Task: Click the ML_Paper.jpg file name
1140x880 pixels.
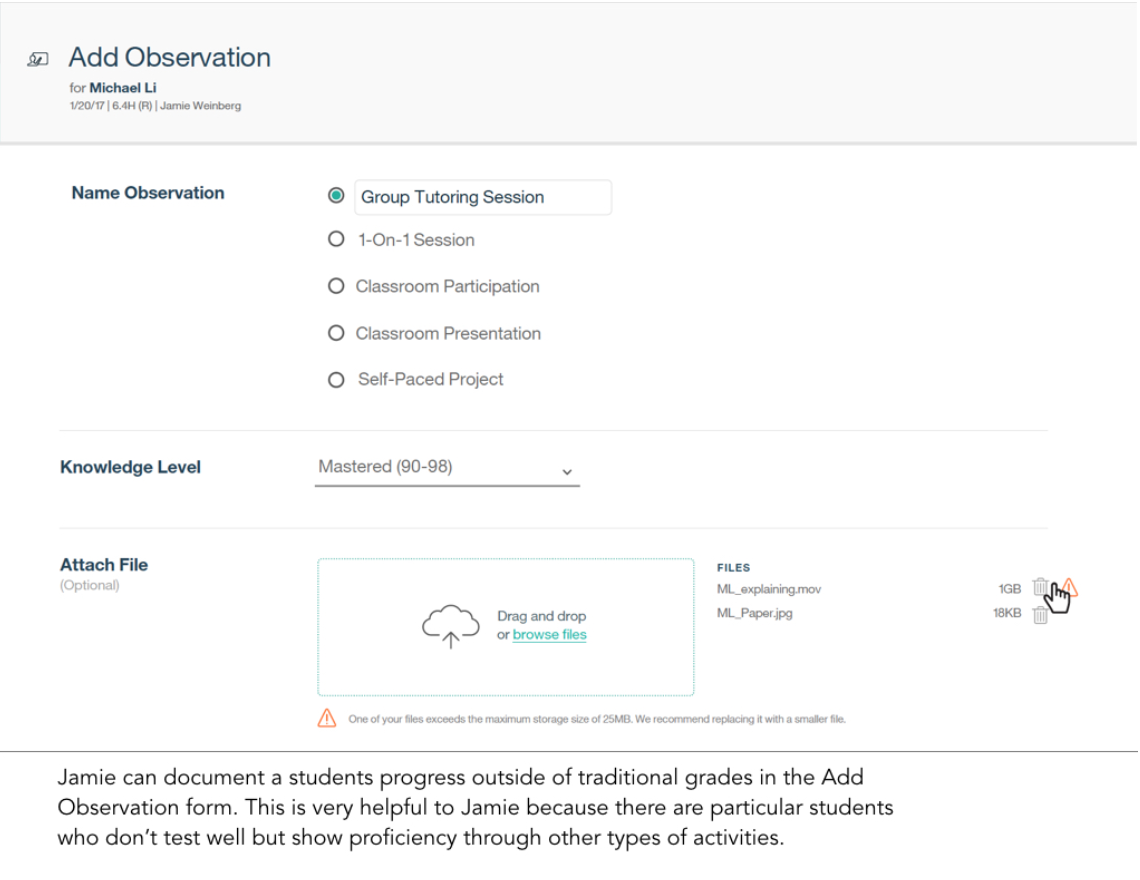Action: (x=754, y=614)
